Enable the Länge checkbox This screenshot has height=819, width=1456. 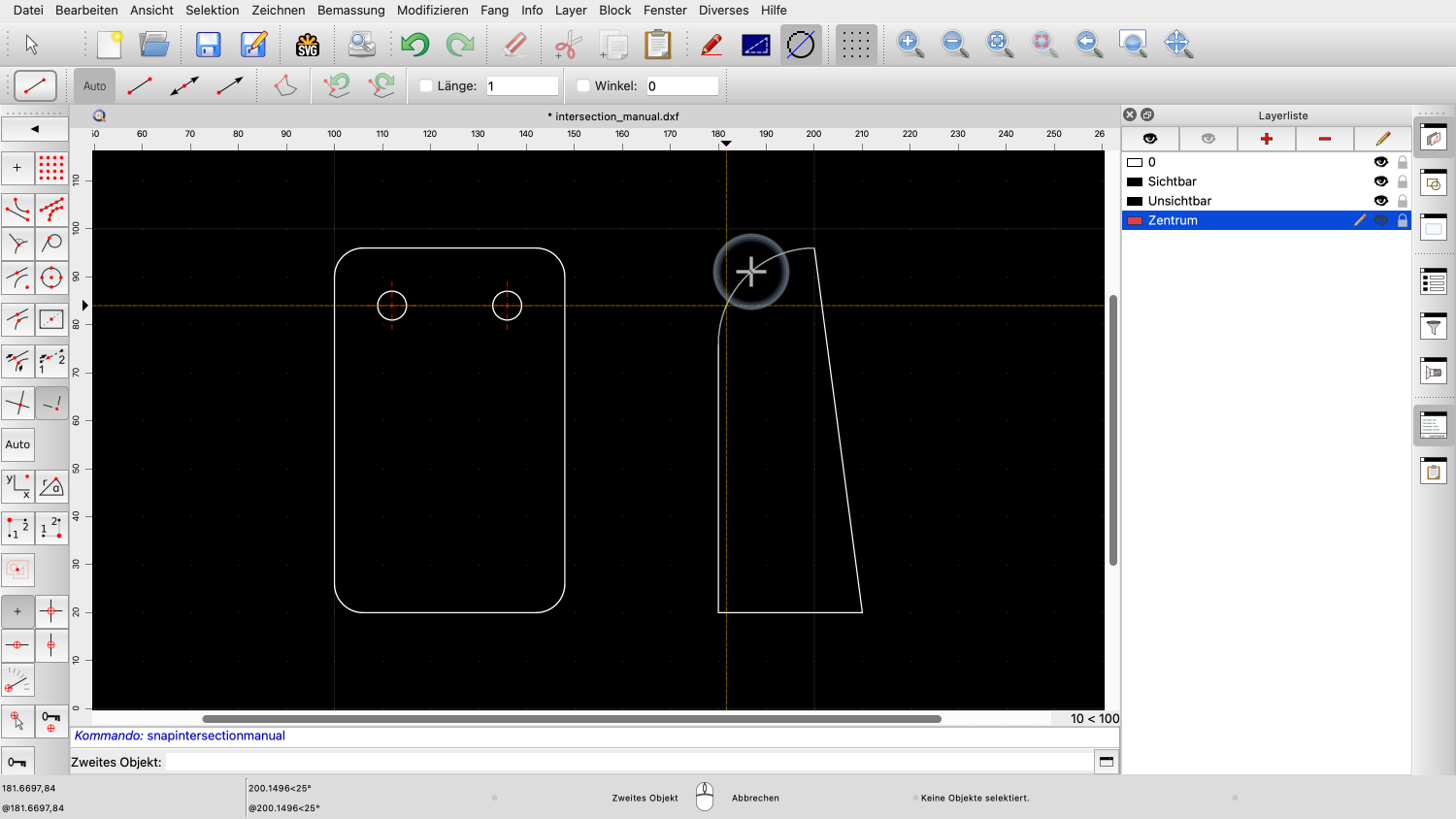click(x=425, y=86)
